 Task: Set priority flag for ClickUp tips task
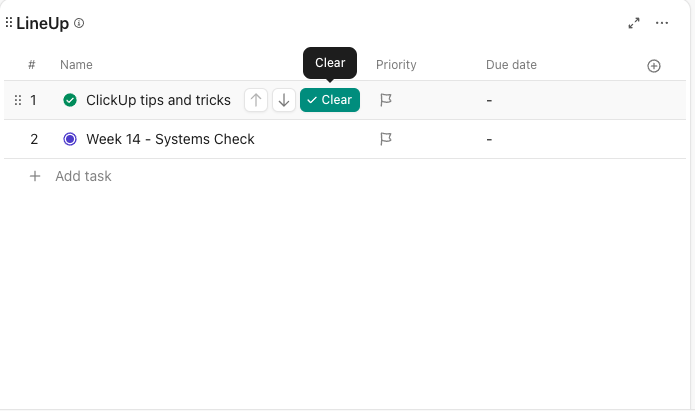coord(386,100)
